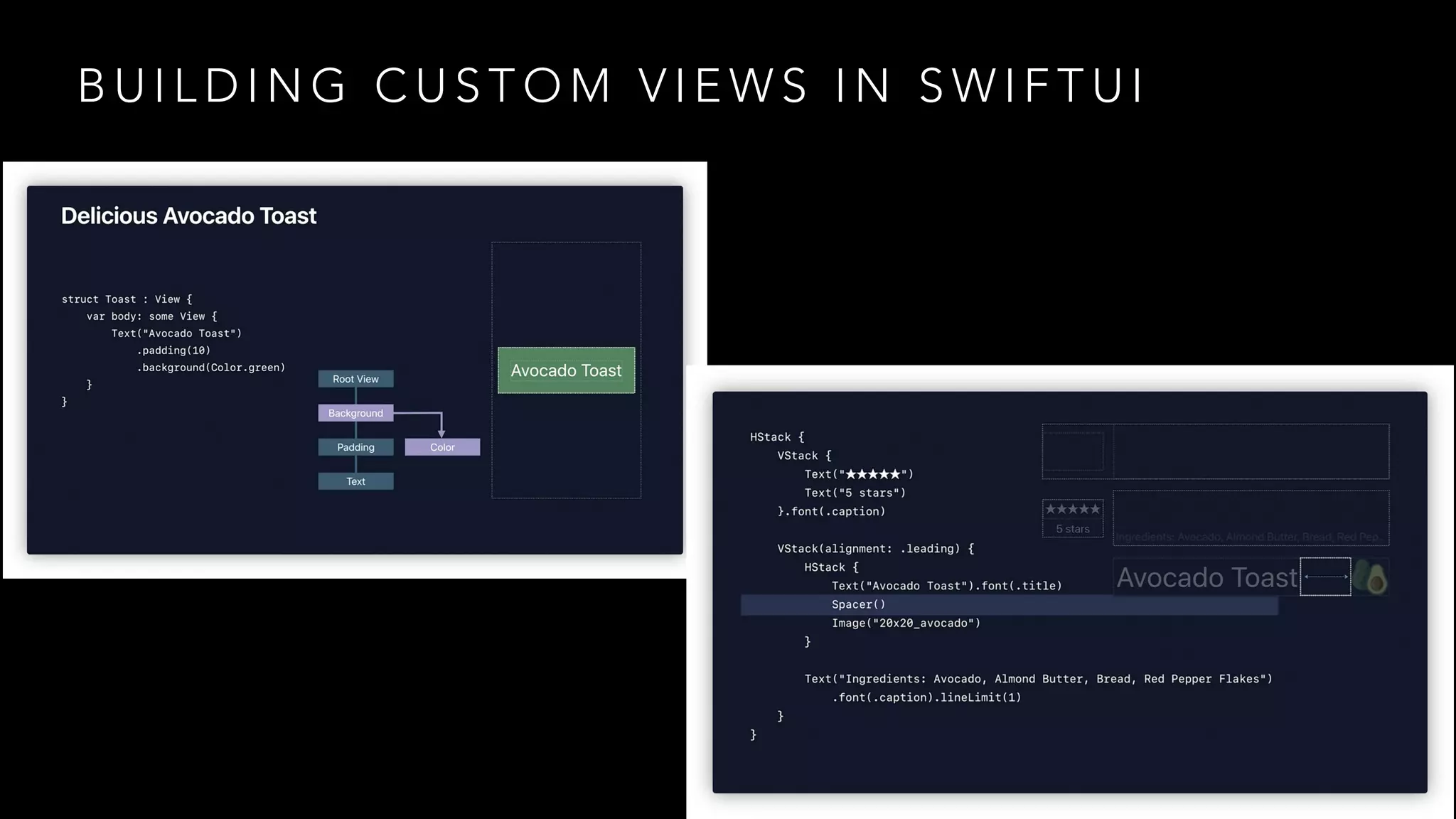The image size is (1456, 819).
Task: Select the Text node in diagram
Action: click(x=355, y=481)
